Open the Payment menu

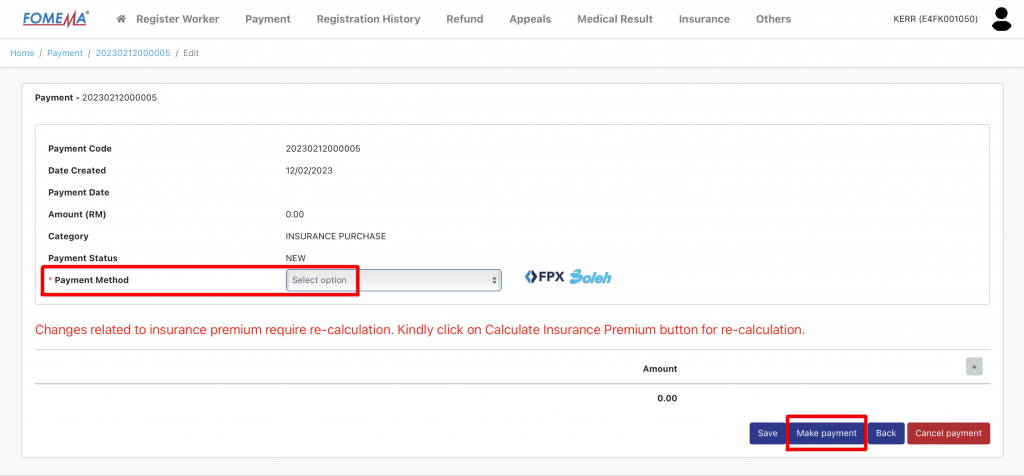tap(267, 19)
